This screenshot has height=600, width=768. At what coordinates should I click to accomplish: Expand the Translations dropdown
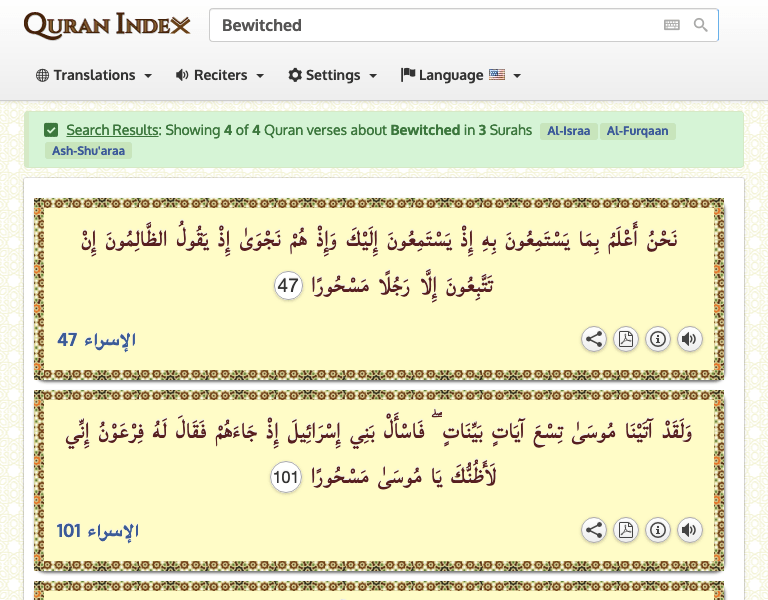tap(94, 75)
